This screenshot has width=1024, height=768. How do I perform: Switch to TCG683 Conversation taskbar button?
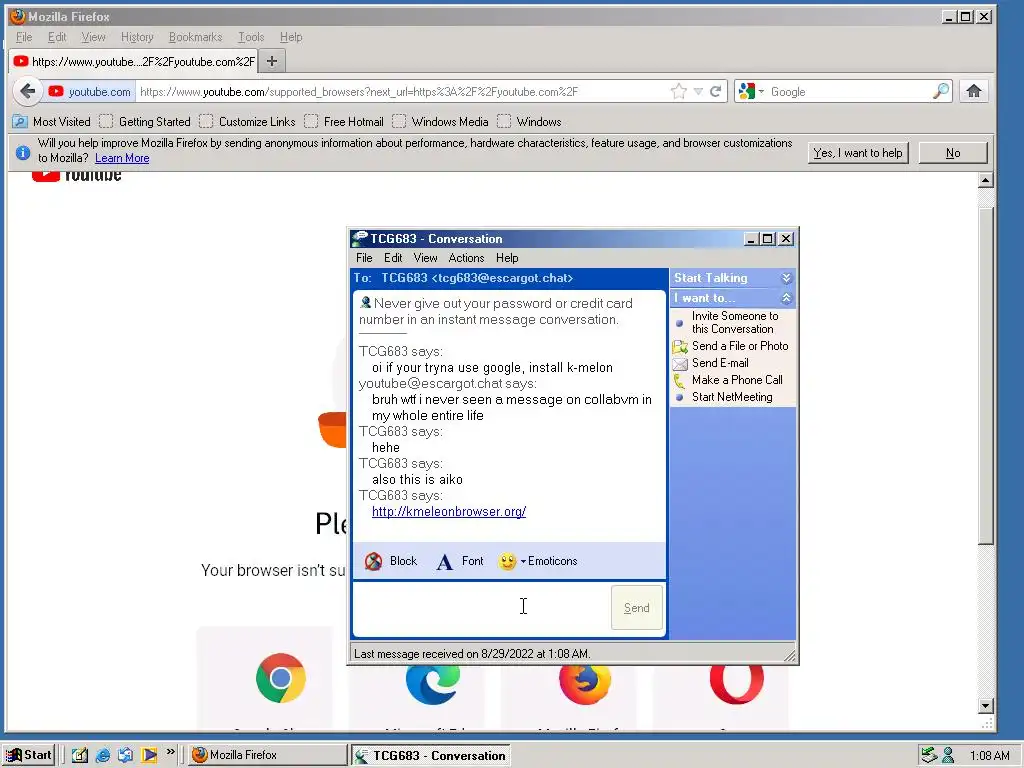430,756
